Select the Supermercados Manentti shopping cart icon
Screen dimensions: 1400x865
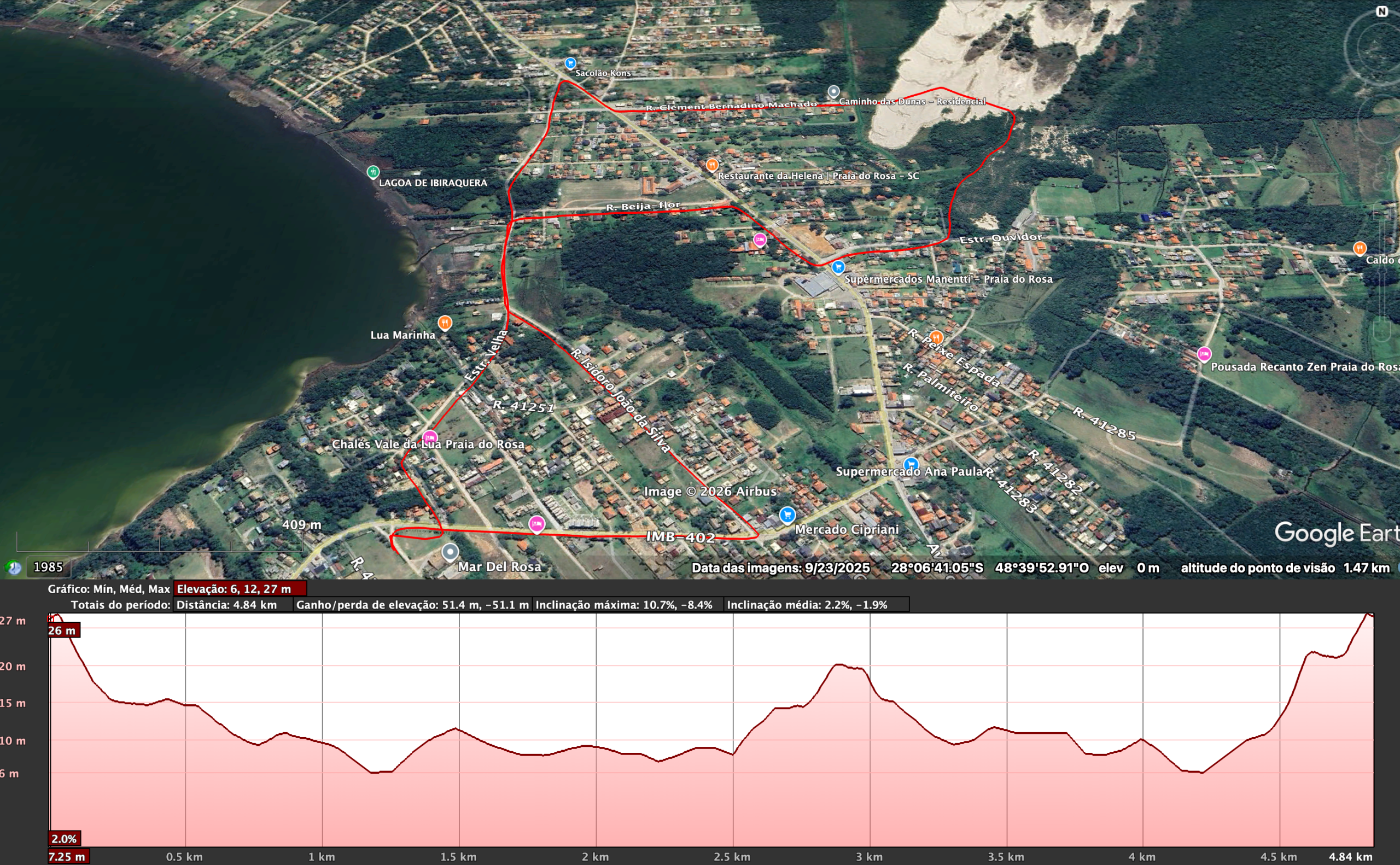838,267
